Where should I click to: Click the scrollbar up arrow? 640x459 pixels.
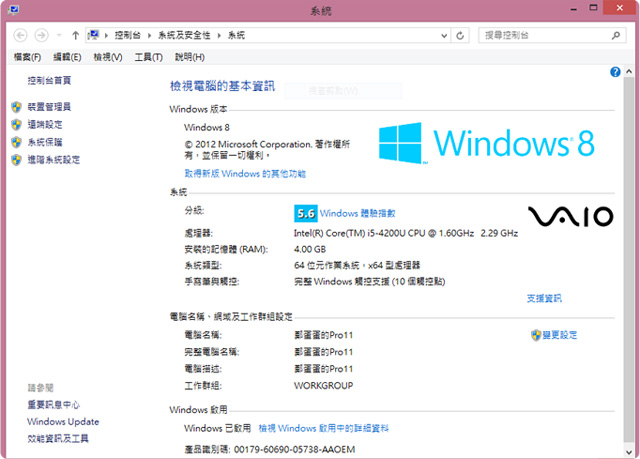point(629,71)
